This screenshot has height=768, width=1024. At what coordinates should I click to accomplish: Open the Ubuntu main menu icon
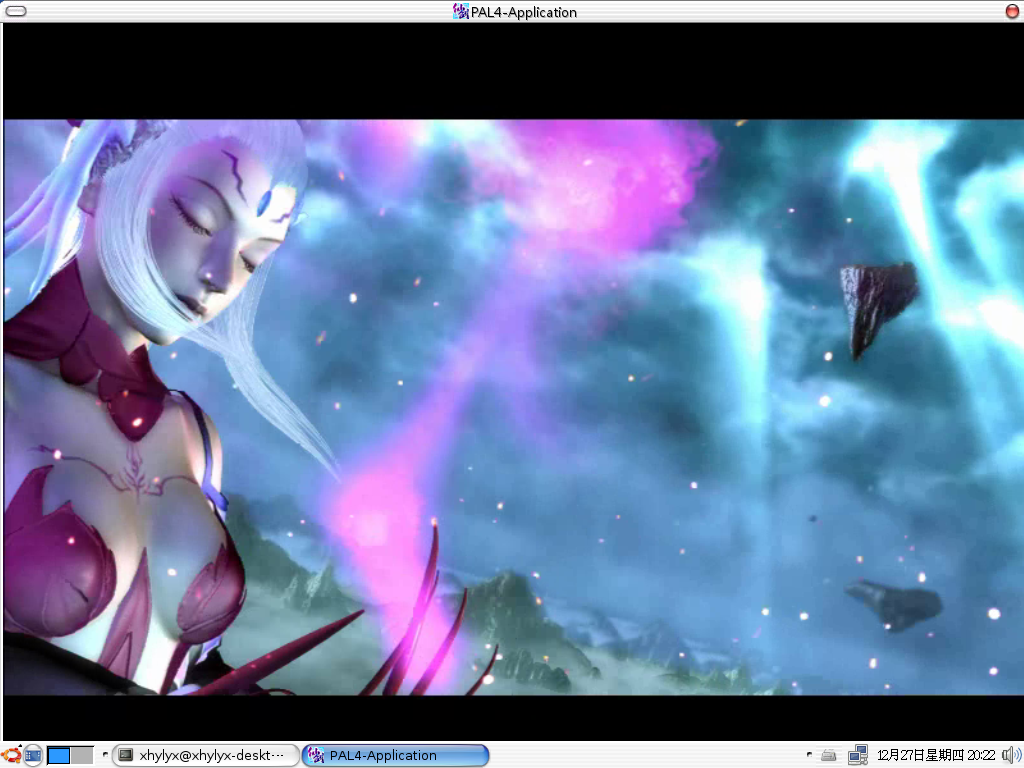click(11, 756)
